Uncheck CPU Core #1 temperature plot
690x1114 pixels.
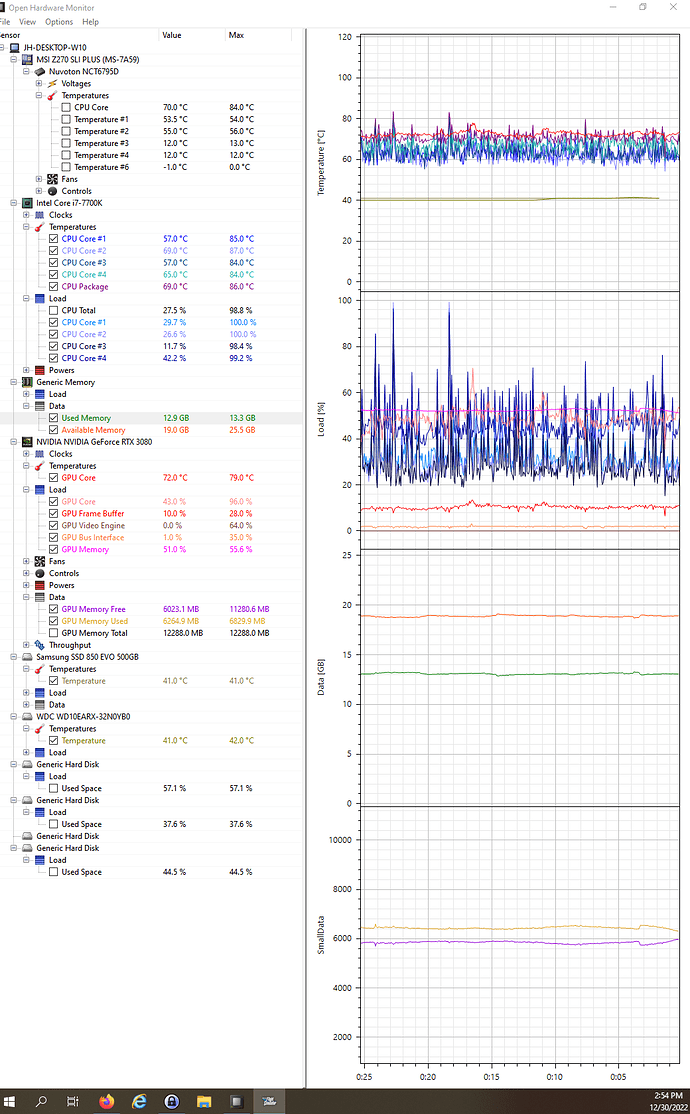point(53,239)
